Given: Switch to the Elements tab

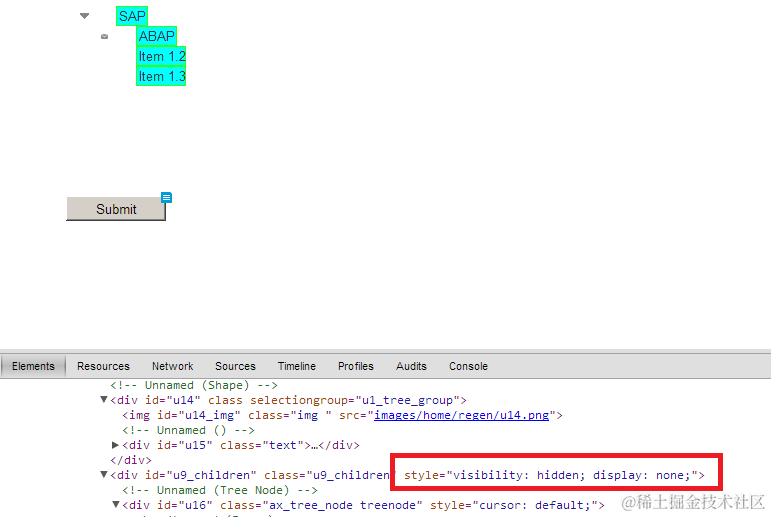Looking at the screenshot, I should point(33,366).
